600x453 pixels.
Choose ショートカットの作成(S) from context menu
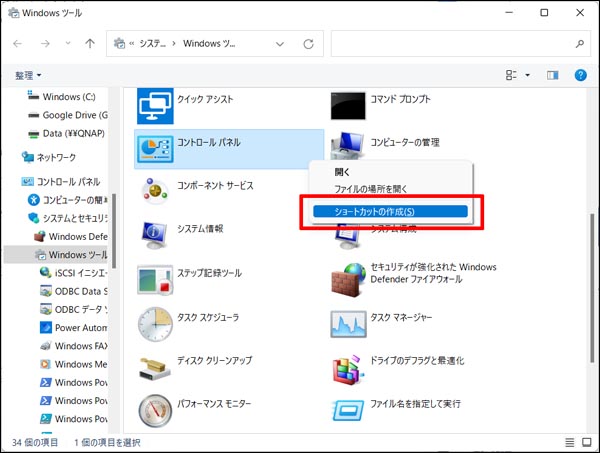pyautogui.click(x=387, y=211)
